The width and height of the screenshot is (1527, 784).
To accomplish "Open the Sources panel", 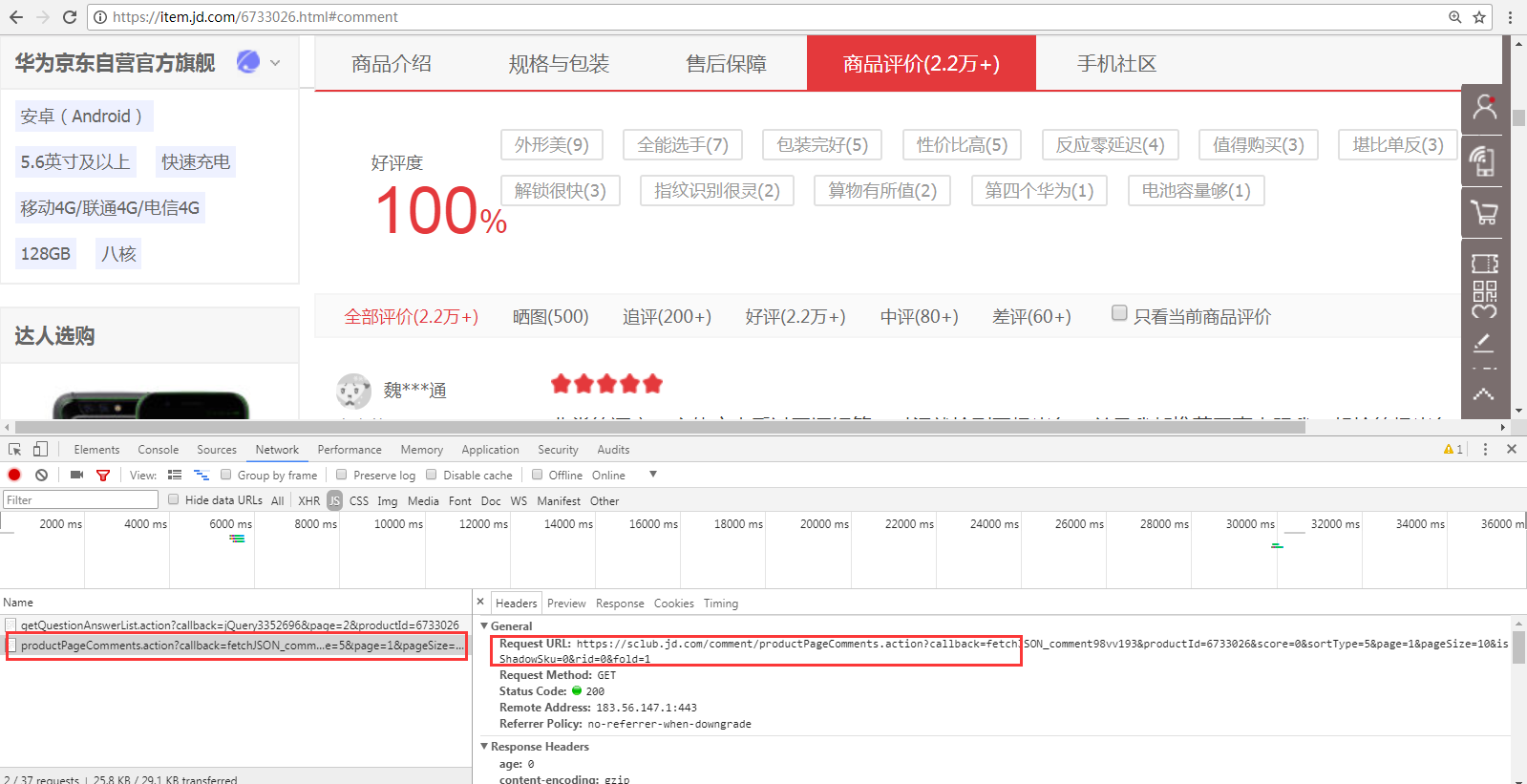I will (x=217, y=449).
